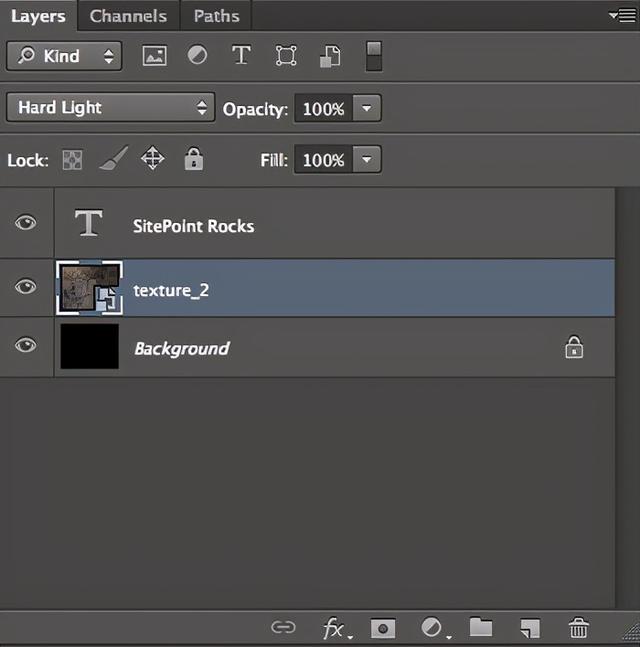
Task: Create a new layer group folder
Action: [481, 627]
